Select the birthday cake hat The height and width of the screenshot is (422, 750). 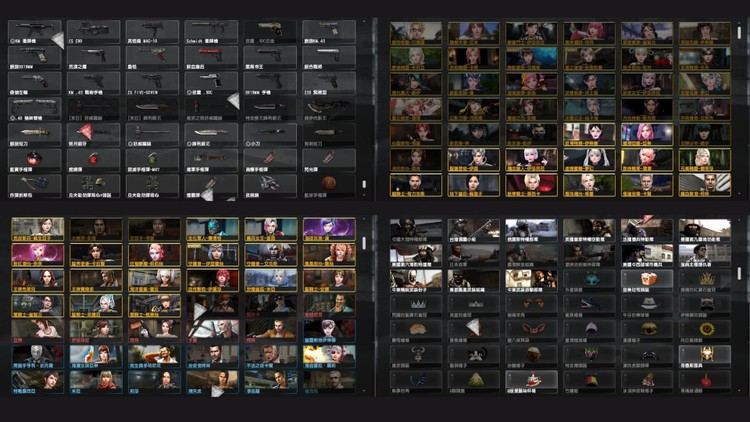click(x=531, y=383)
